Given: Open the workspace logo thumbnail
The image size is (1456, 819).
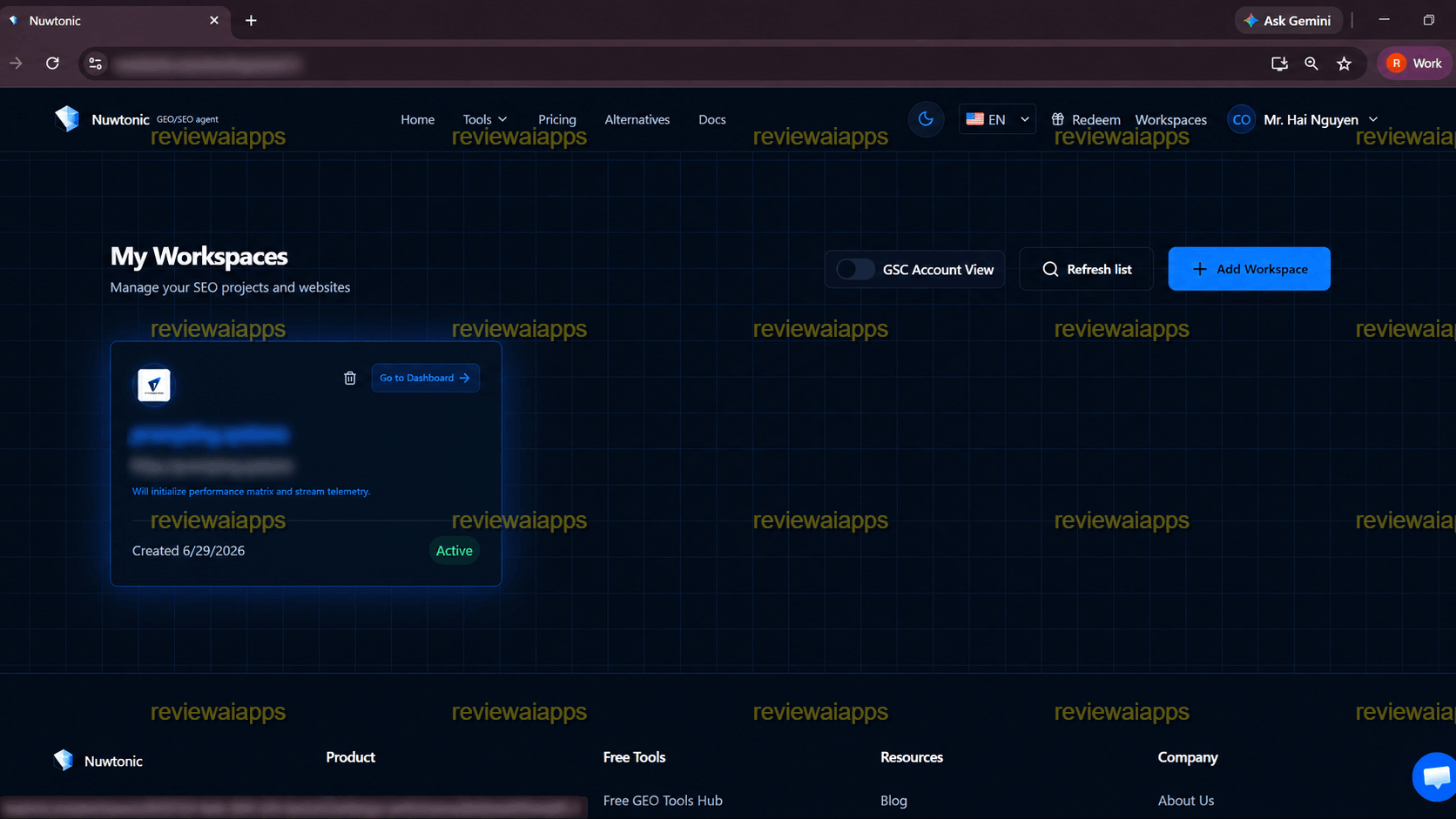Looking at the screenshot, I should [154, 385].
